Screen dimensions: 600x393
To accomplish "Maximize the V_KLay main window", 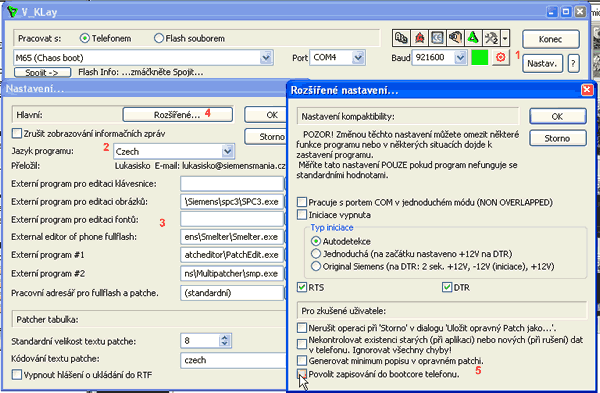I will (x=566, y=12).
